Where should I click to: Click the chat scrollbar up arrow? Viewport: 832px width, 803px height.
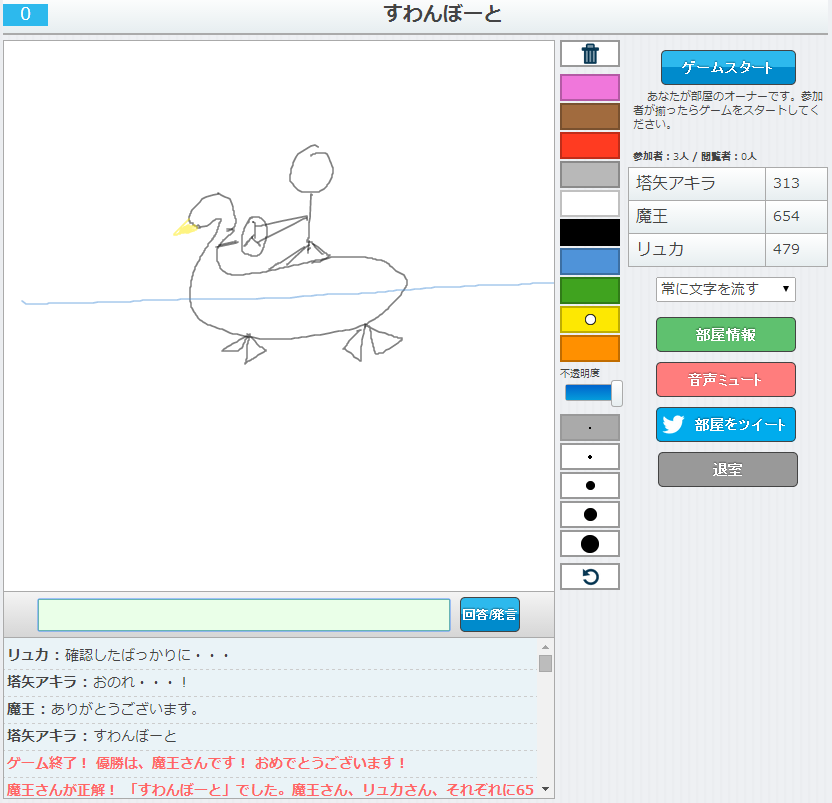(x=545, y=647)
